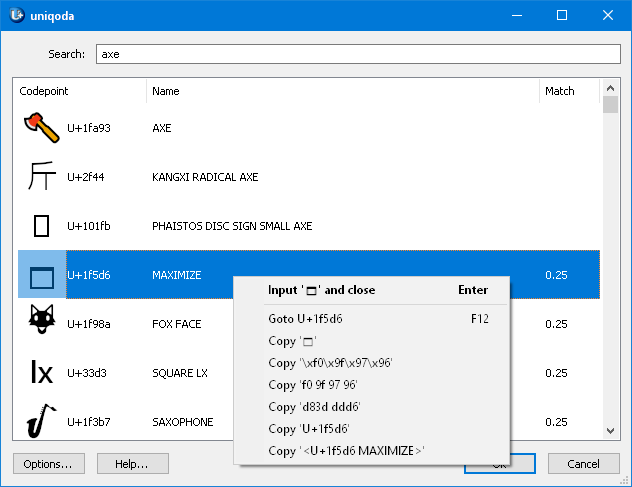Click the scrollbar down arrow
632x487 pixels.
(610, 431)
